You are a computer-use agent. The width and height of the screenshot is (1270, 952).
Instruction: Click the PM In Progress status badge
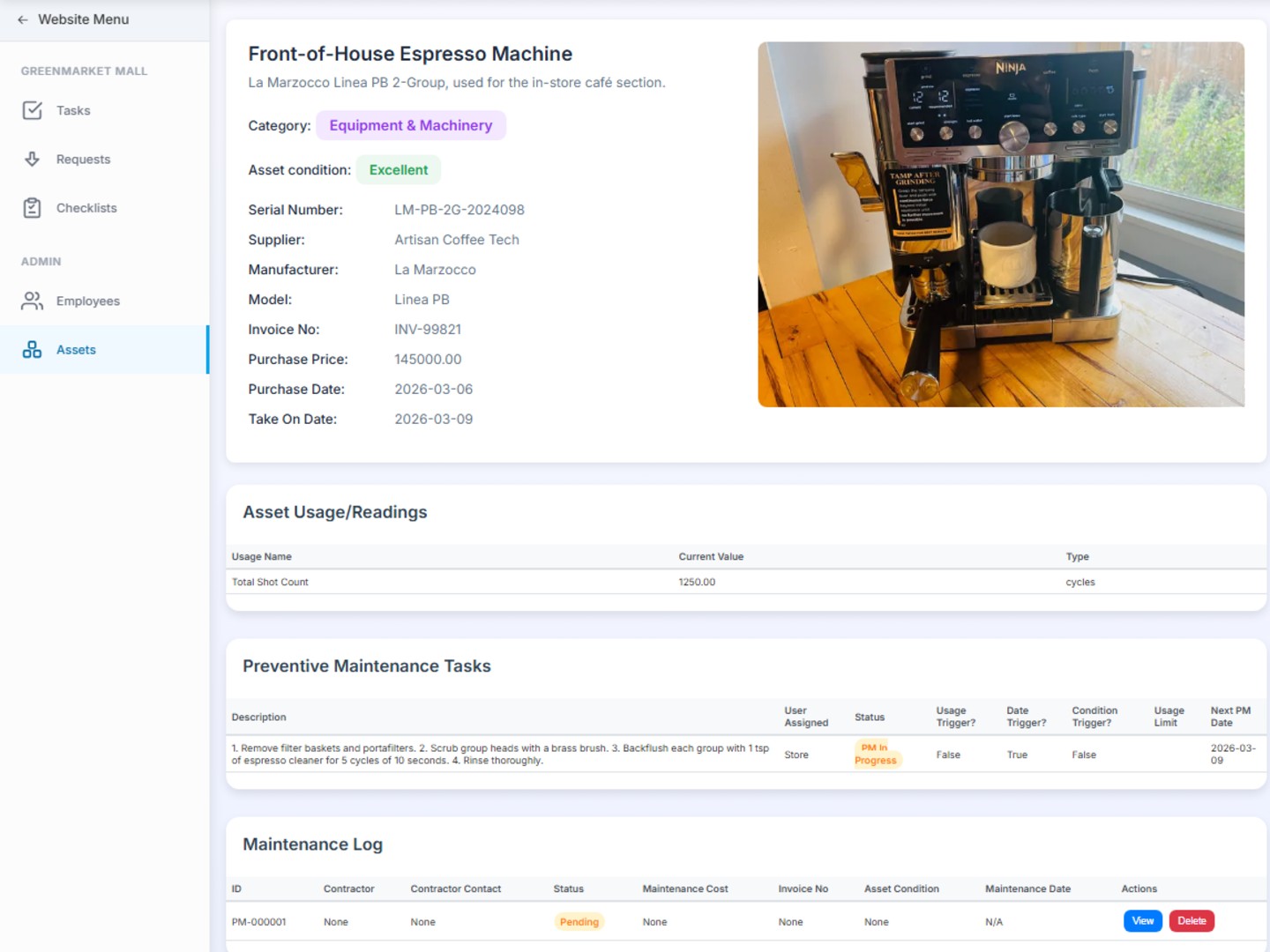coord(876,754)
